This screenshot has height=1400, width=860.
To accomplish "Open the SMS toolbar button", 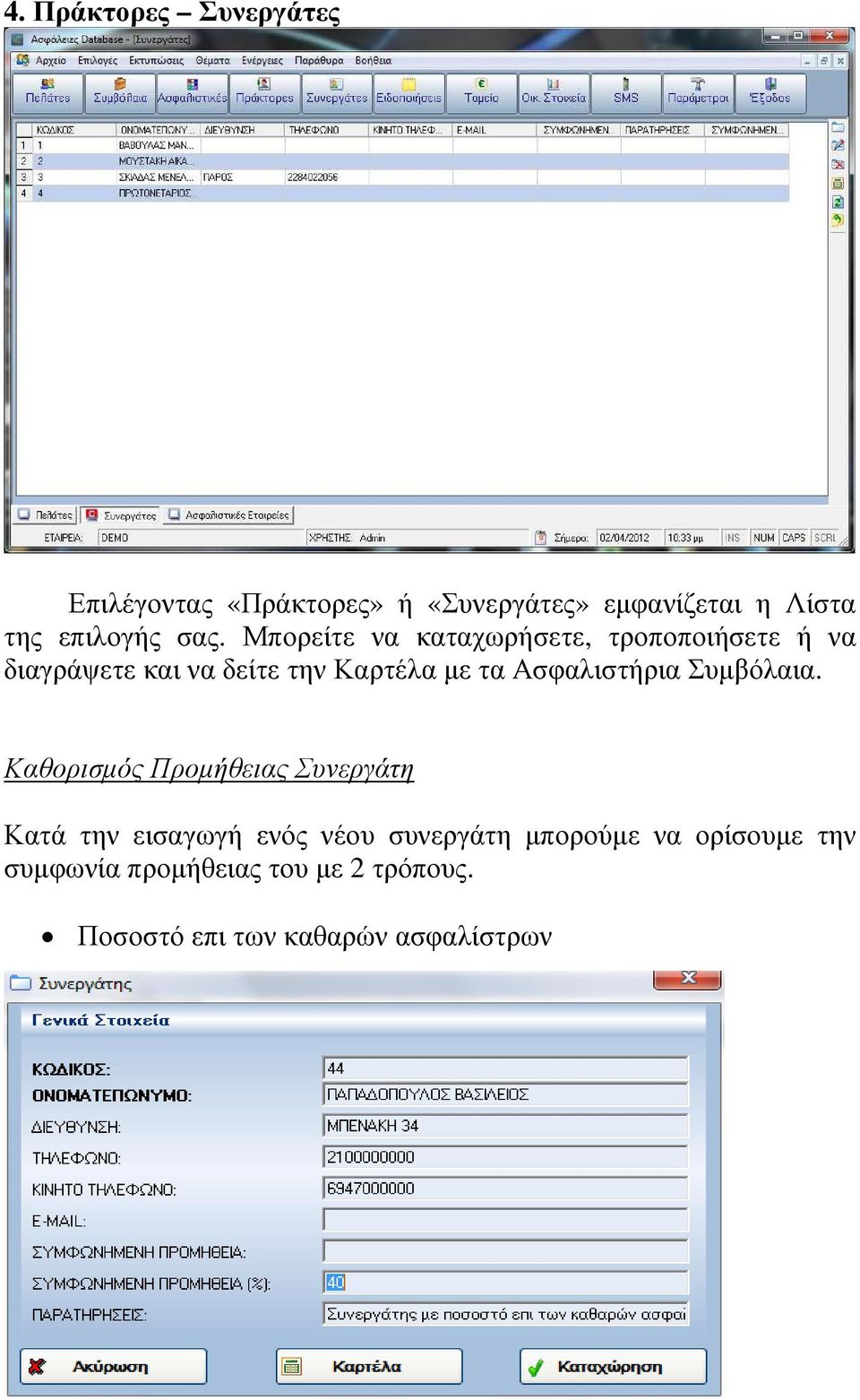I will tap(626, 93).
